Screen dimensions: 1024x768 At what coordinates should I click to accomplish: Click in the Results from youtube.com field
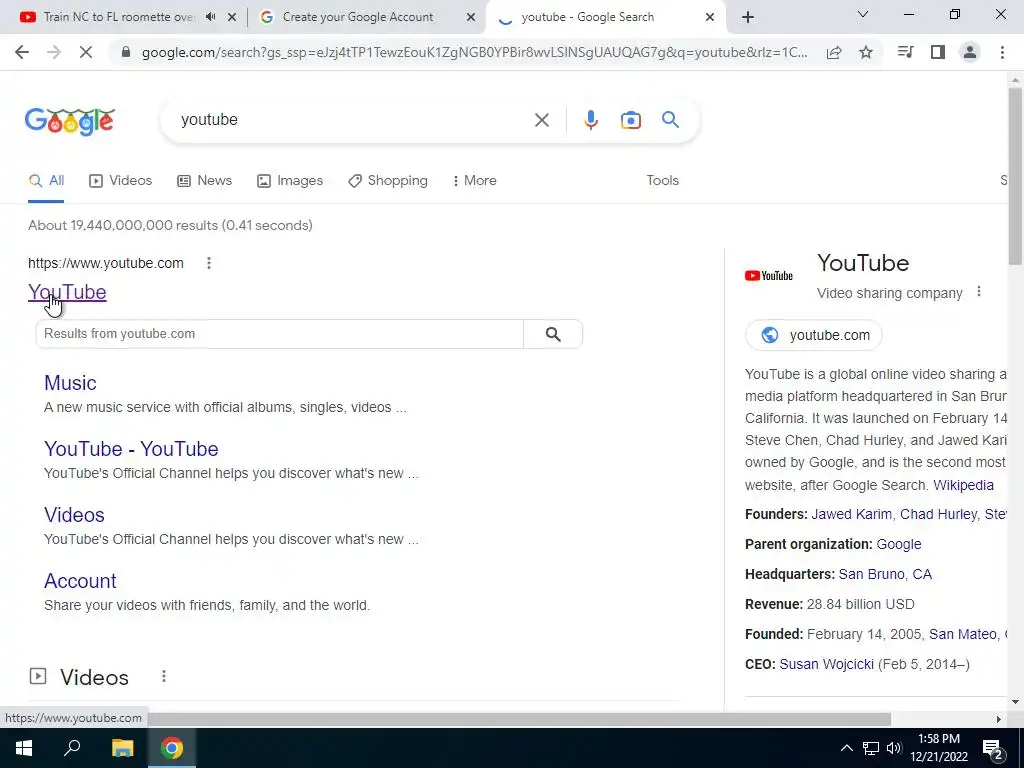tap(280, 334)
